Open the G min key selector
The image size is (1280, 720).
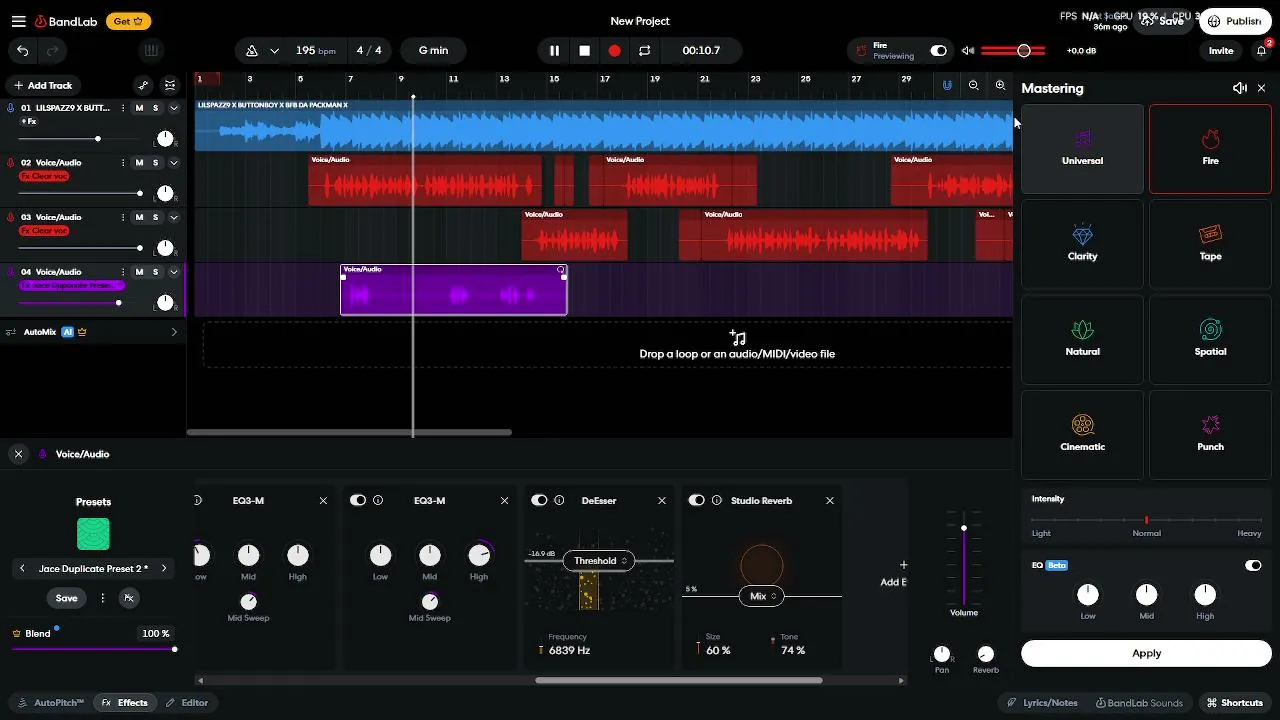tap(433, 51)
